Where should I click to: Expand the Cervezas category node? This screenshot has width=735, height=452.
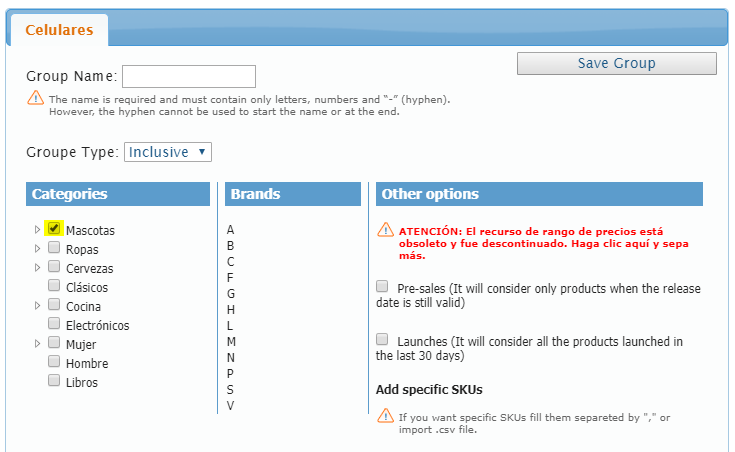[x=38, y=268]
